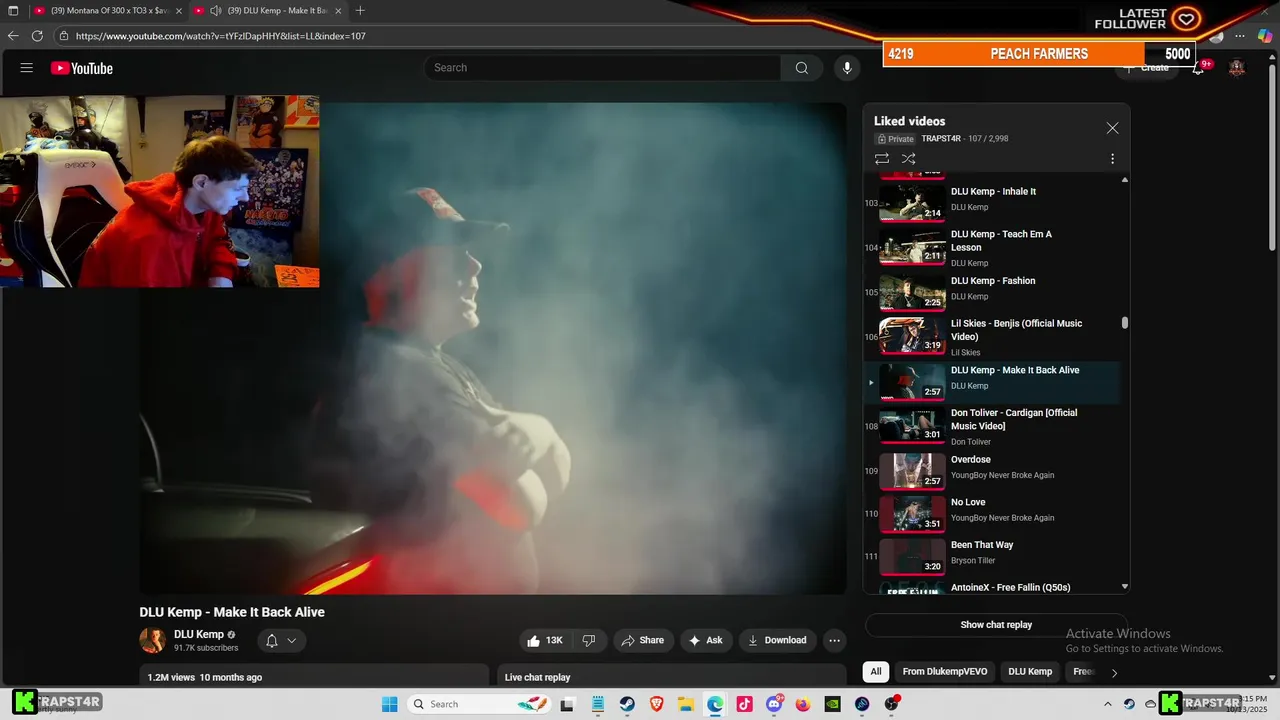The image size is (1280, 720).
Task: Open a new browser tab
Action: pyautogui.click(x=360, y=11)
